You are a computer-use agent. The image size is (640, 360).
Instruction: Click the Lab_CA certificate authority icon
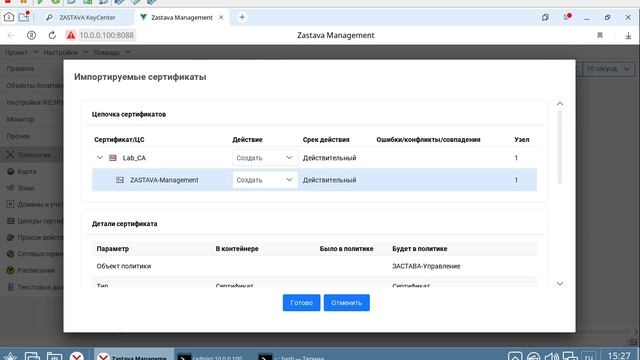click(x=113, y=158)
